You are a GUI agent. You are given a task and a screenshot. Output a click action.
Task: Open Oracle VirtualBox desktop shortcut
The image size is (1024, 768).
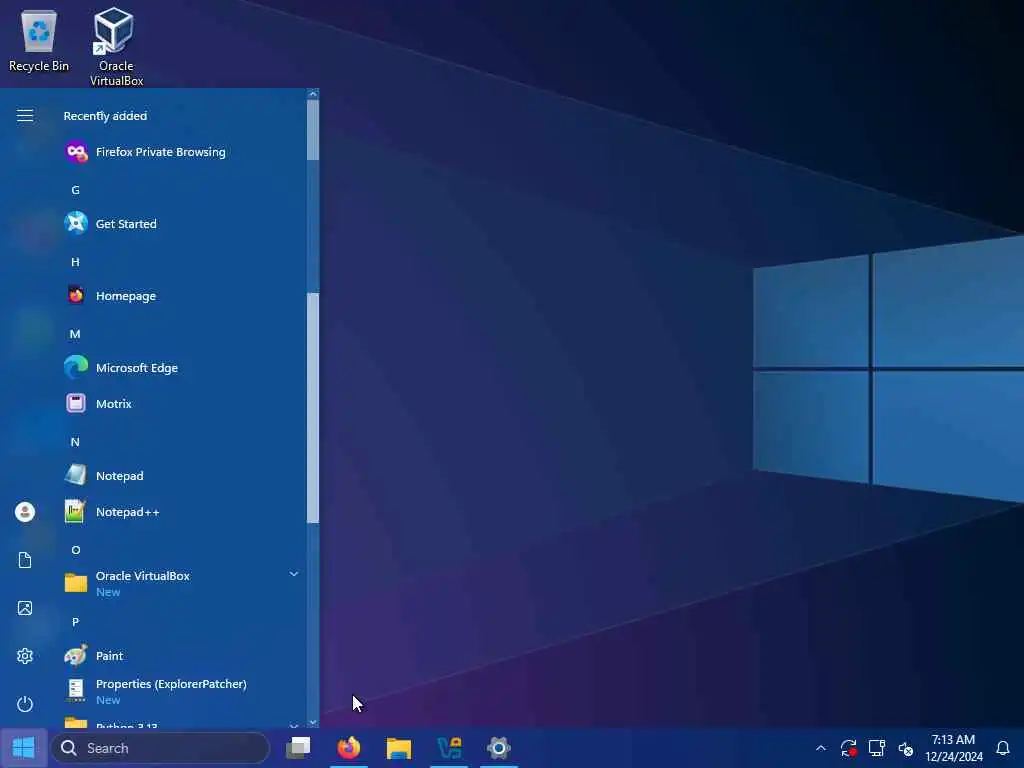coord(116,46)
